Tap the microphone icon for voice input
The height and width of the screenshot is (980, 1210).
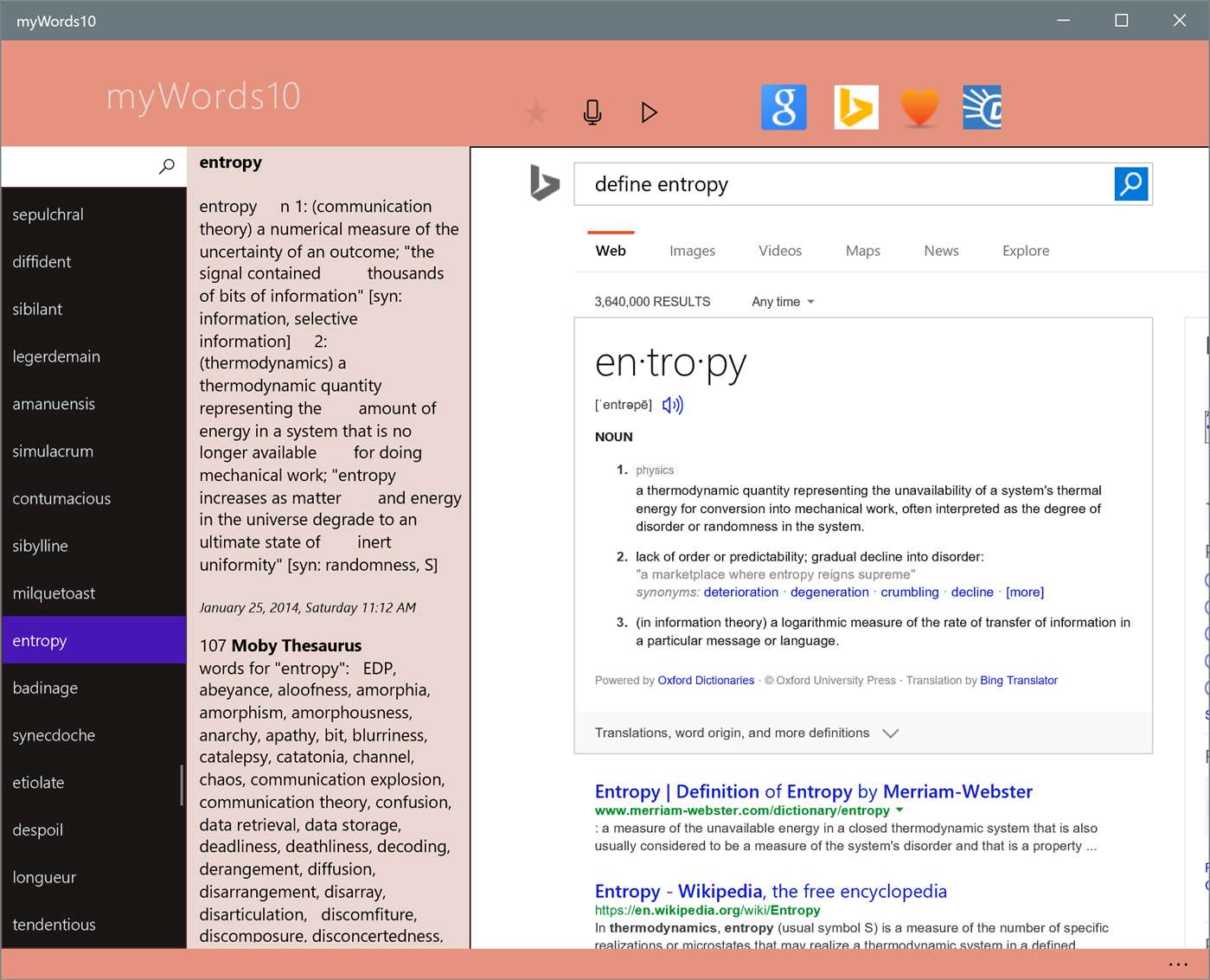pyautogui.click(x=592, y=112)
